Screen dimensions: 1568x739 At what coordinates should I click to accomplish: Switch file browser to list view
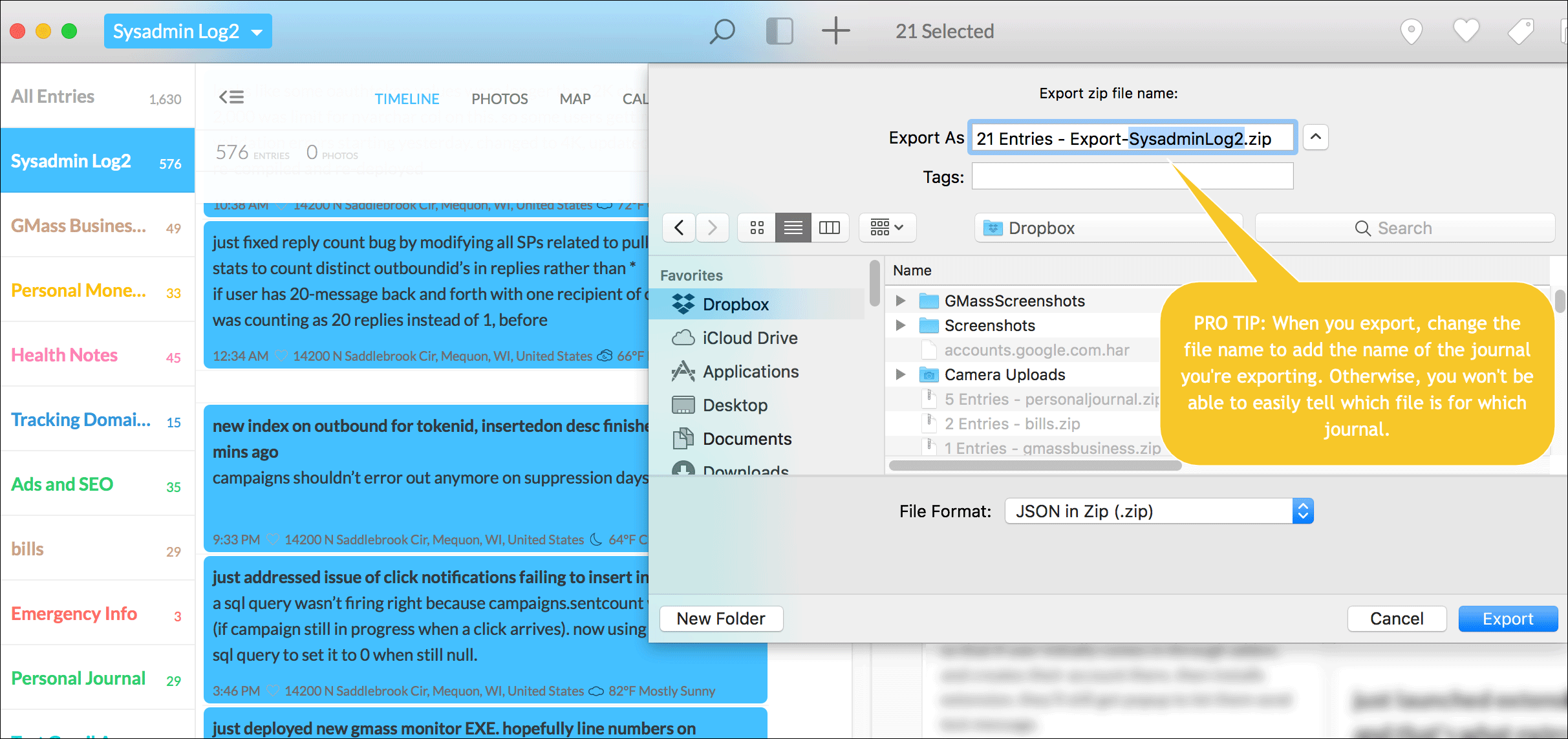point(793,228)
